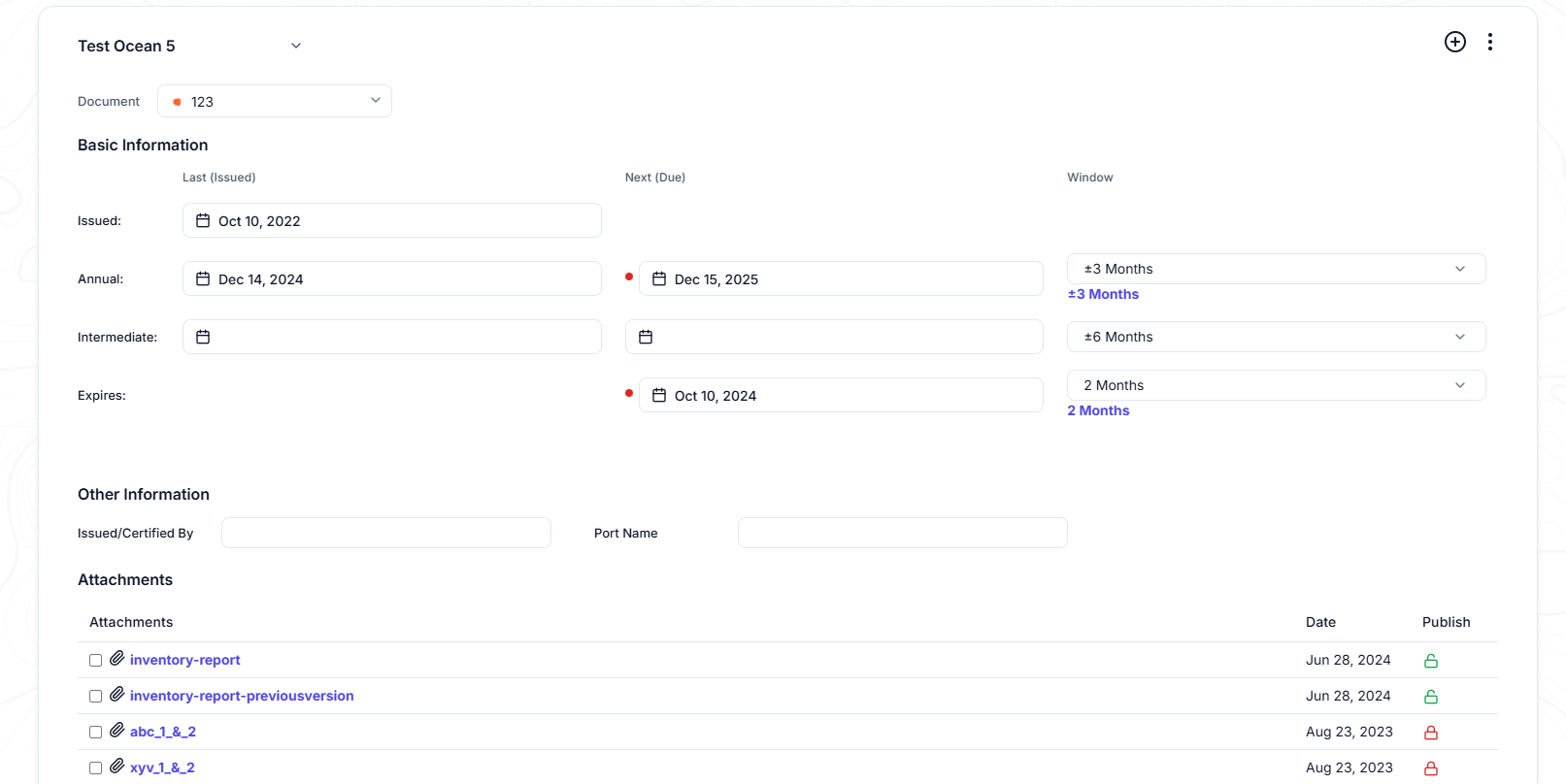Toggle red publish lock for xyv_1_&_2
The image size is (1566, 784).
(1430, 768)
